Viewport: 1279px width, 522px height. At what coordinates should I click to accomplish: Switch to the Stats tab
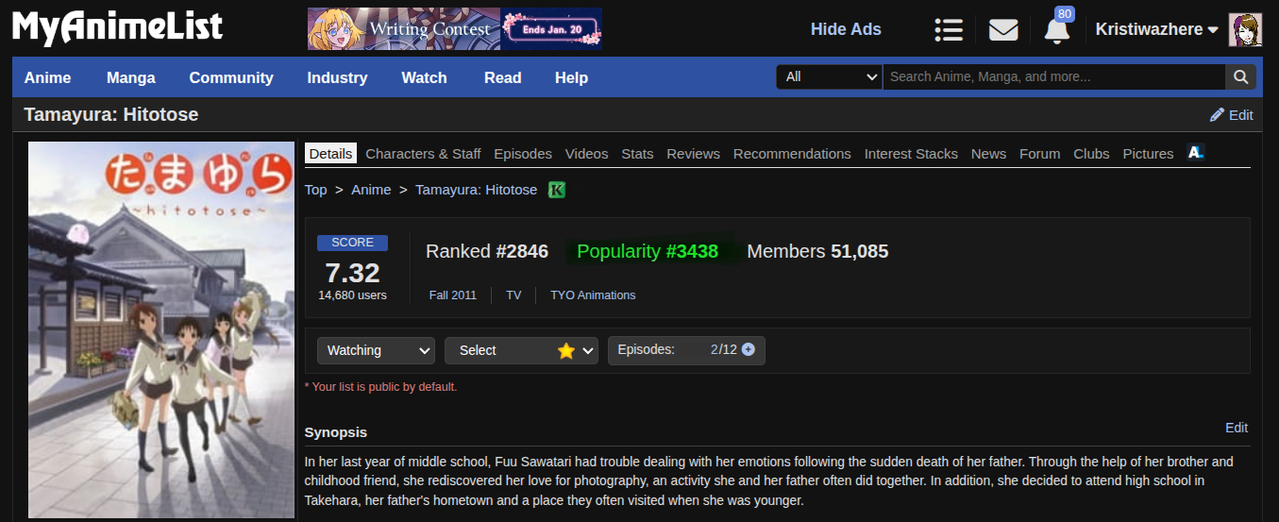637,153
